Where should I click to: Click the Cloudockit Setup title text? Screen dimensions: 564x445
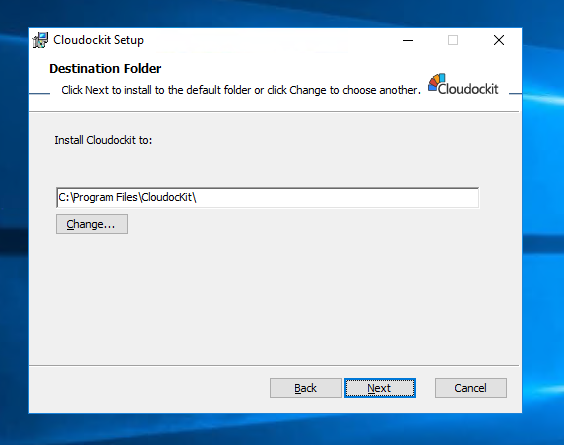point(99,40)
